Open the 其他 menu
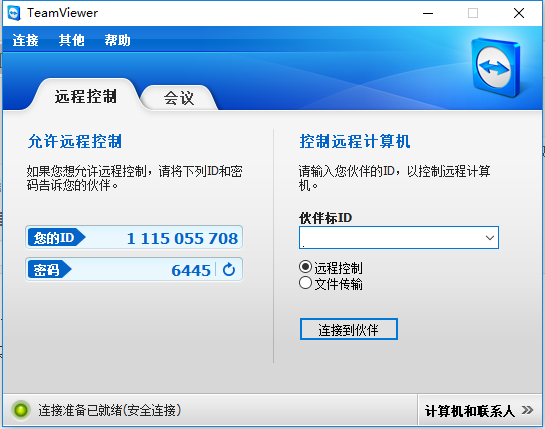The image size is (545, 429). pyautogui.click(x=71, y=40)
